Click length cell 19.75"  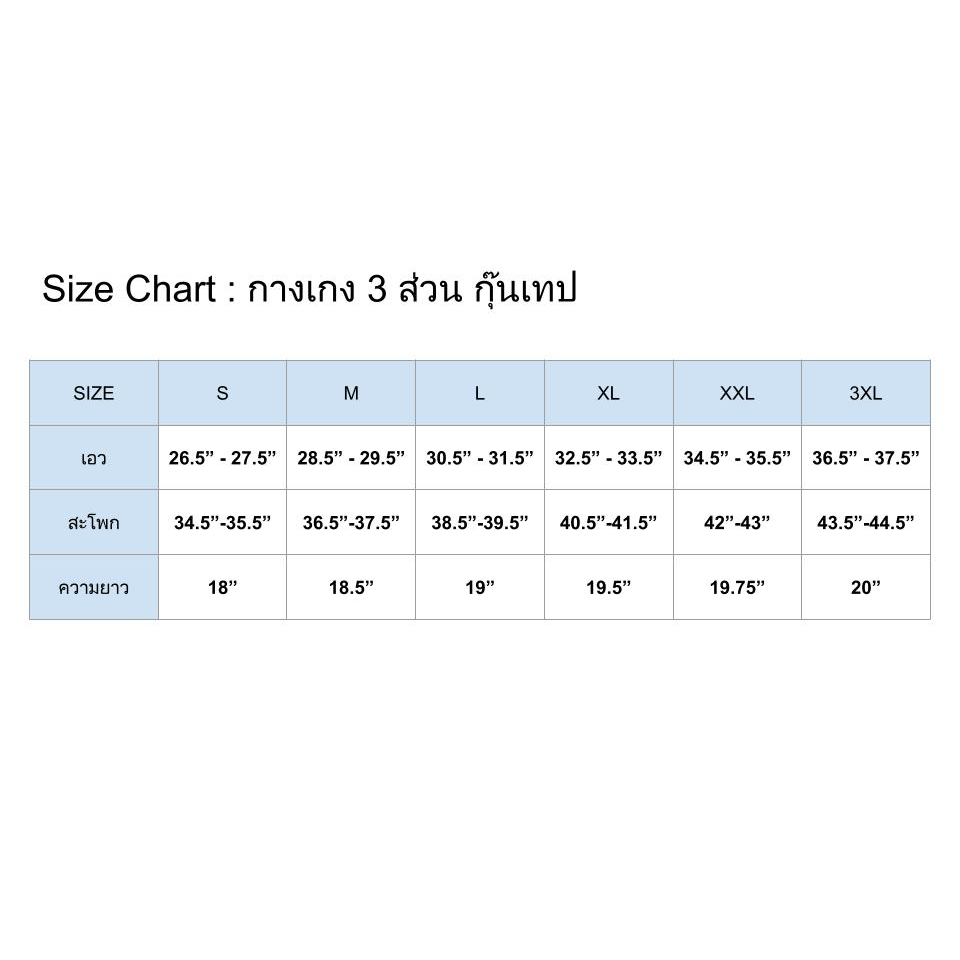coord(737,588)
